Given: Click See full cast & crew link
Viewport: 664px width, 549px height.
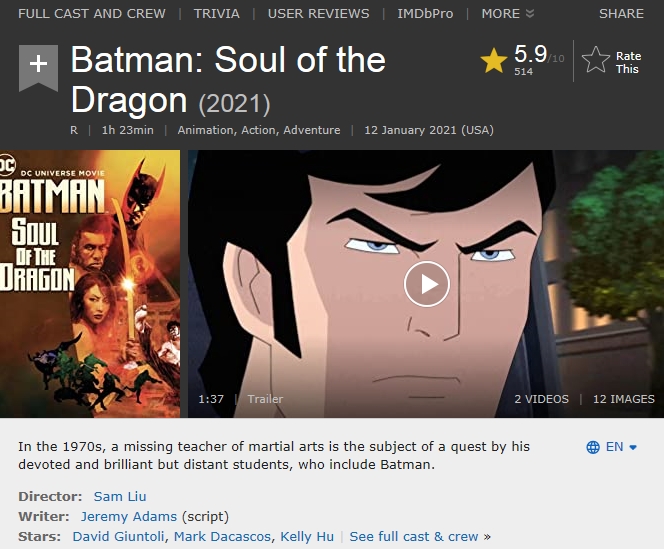Looking at the screenshot, I should click(415, 536).
